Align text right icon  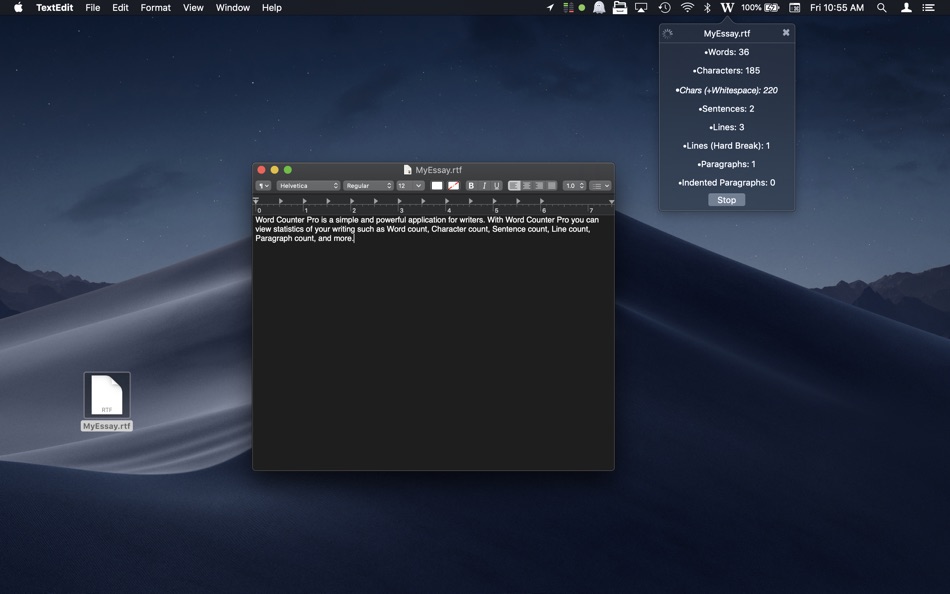point(539,185)
